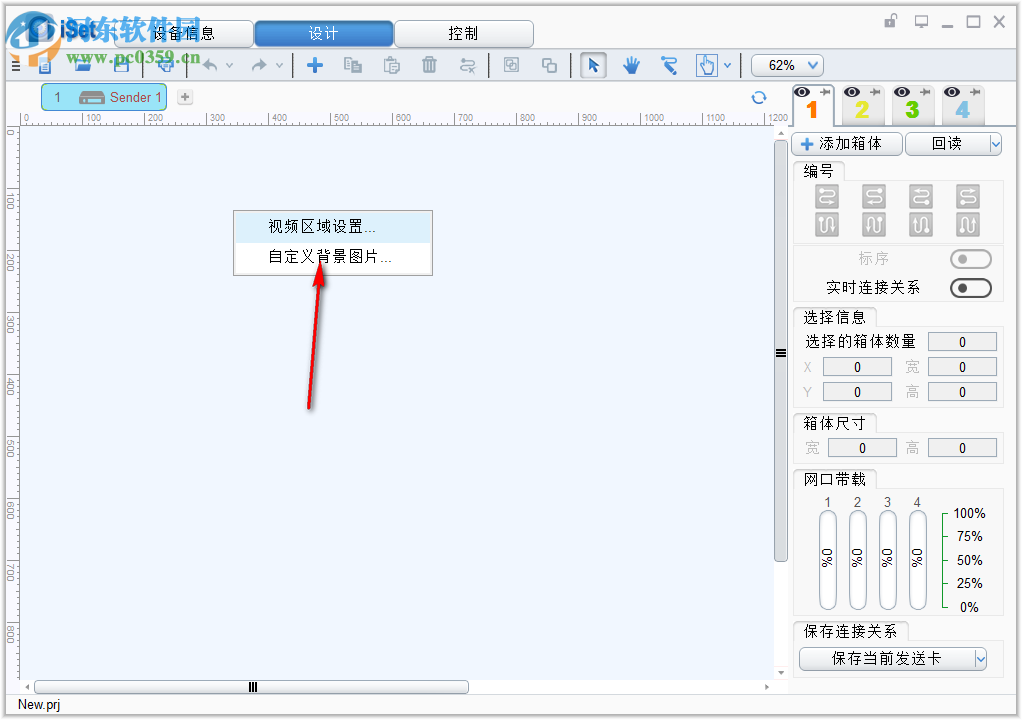Click port 1 load indicator slider
Image resolution: width=1022 pixels, height=720 pixels.
pyautogui.click(x=826, y=562)
